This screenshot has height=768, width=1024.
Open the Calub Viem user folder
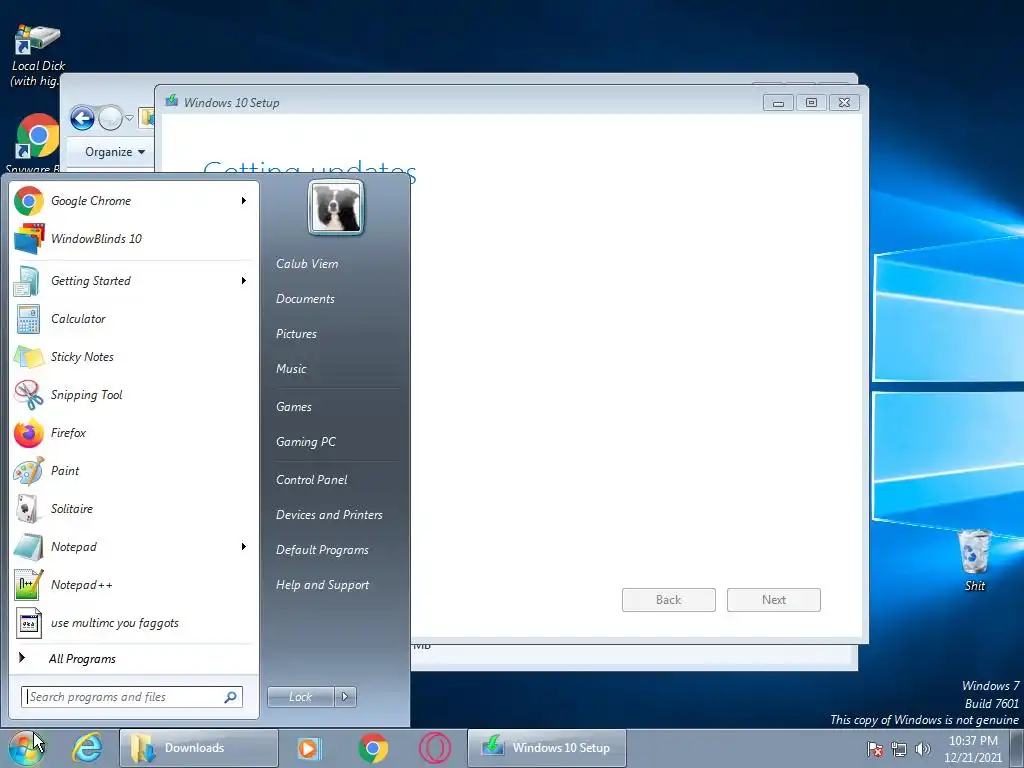pyautogui.click(x=307, y=264)
